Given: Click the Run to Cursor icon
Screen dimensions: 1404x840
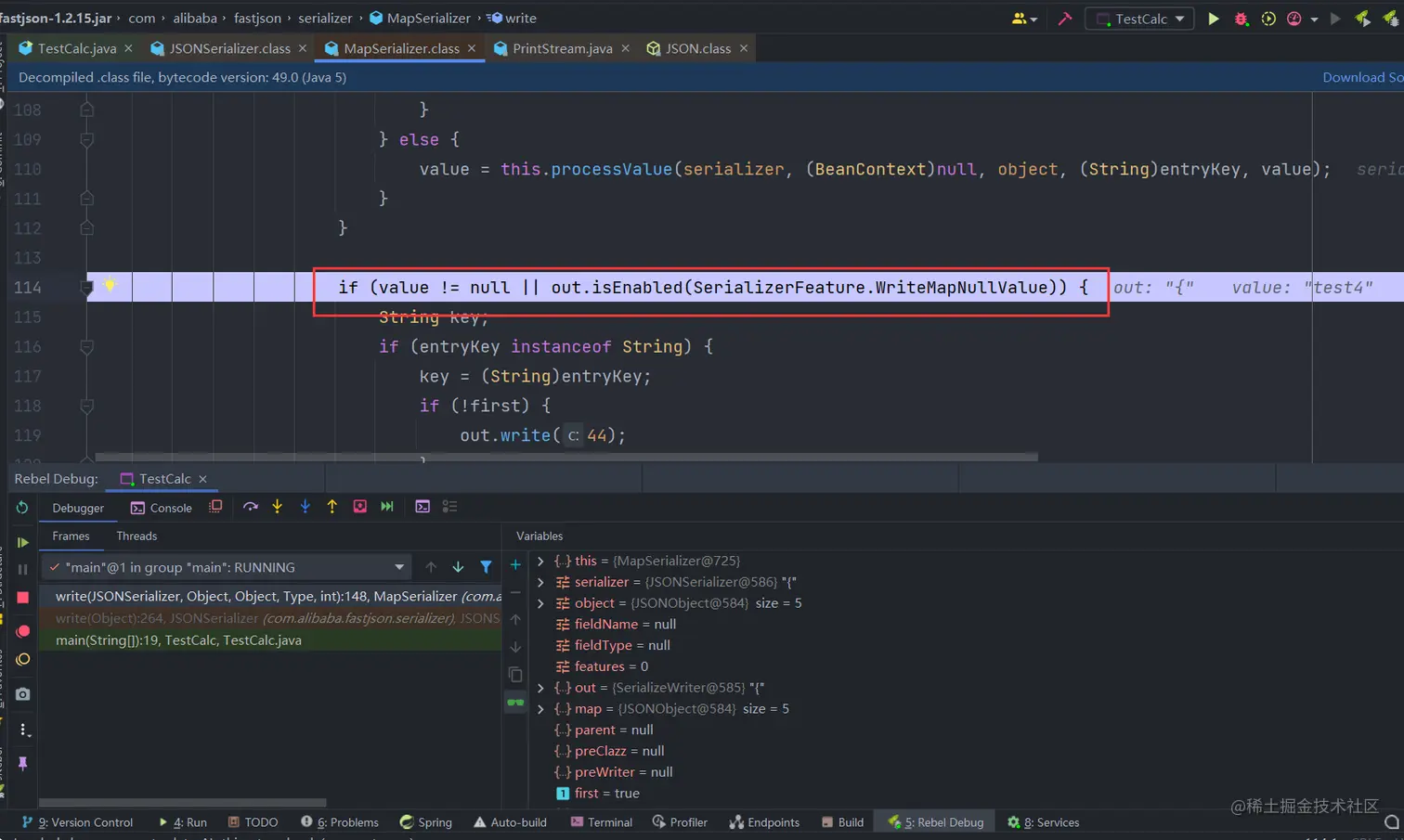Looking at the screenshot, I should click(387, 507).
